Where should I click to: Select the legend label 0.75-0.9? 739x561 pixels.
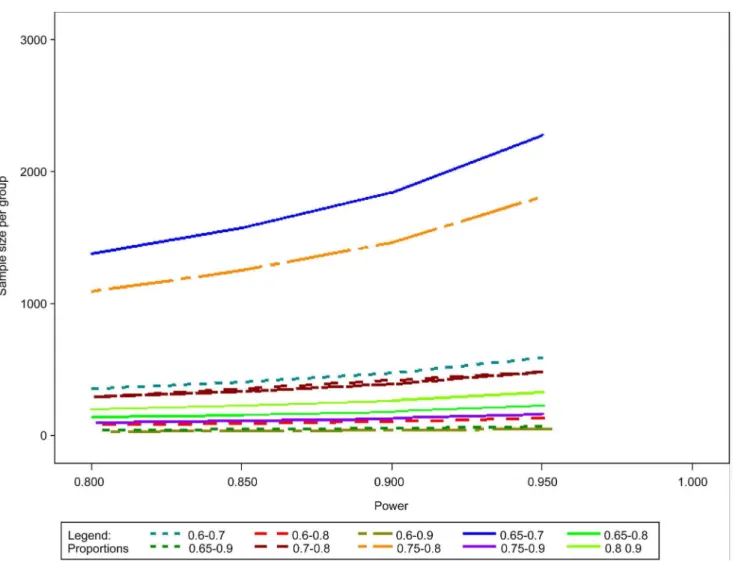click(x=523, y=549)
